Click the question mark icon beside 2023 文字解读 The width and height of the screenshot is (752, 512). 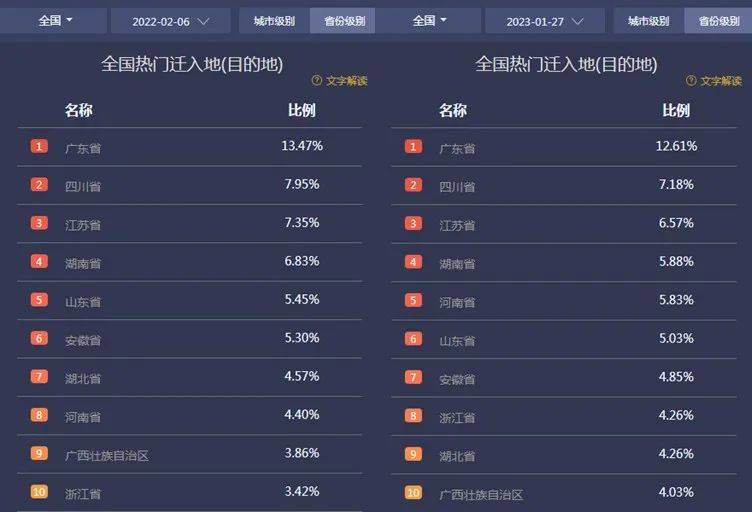click(x=691, y=81)
